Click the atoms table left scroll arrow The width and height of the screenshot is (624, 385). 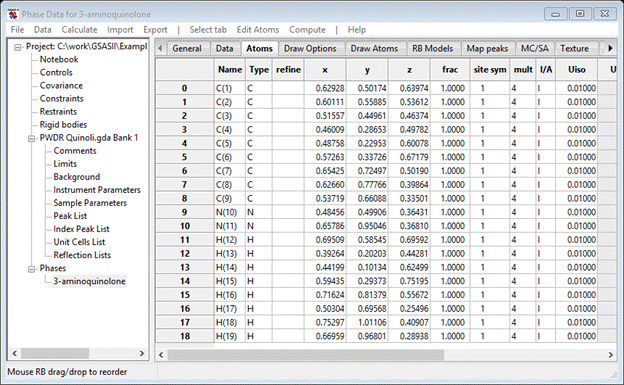click(161, 354)
